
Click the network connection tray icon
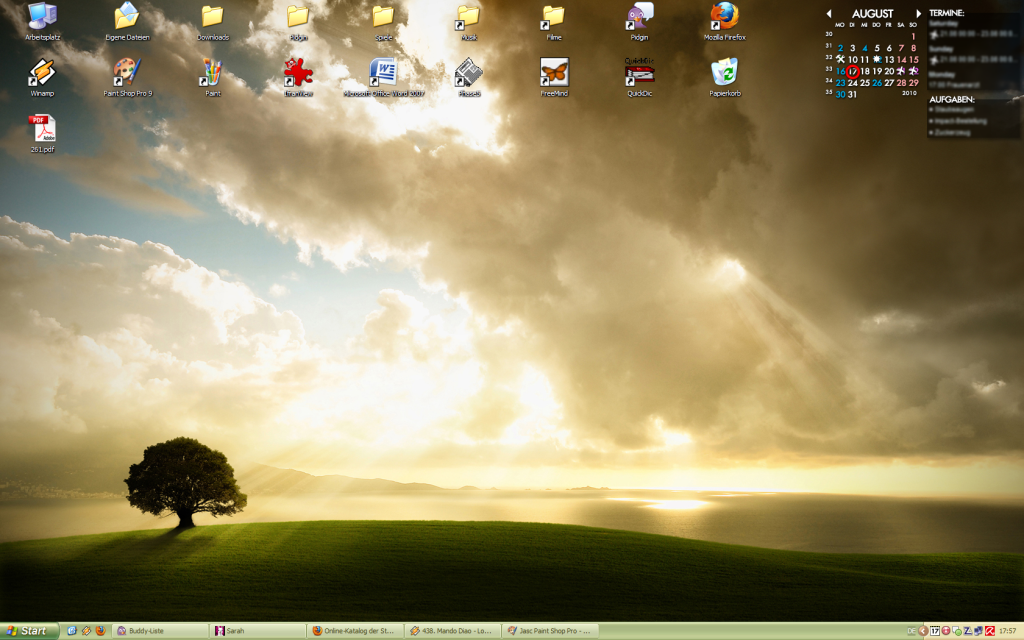pos(979,631)
